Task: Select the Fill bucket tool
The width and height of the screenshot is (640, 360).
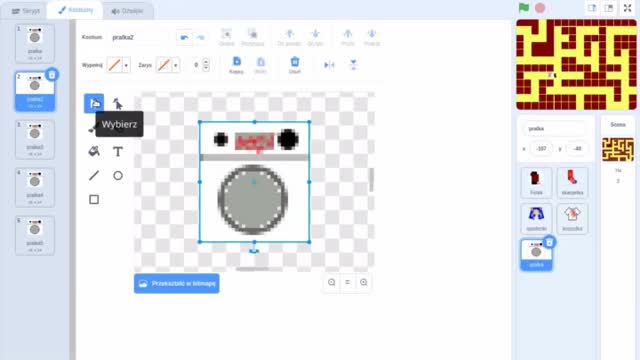Action: 94,151
